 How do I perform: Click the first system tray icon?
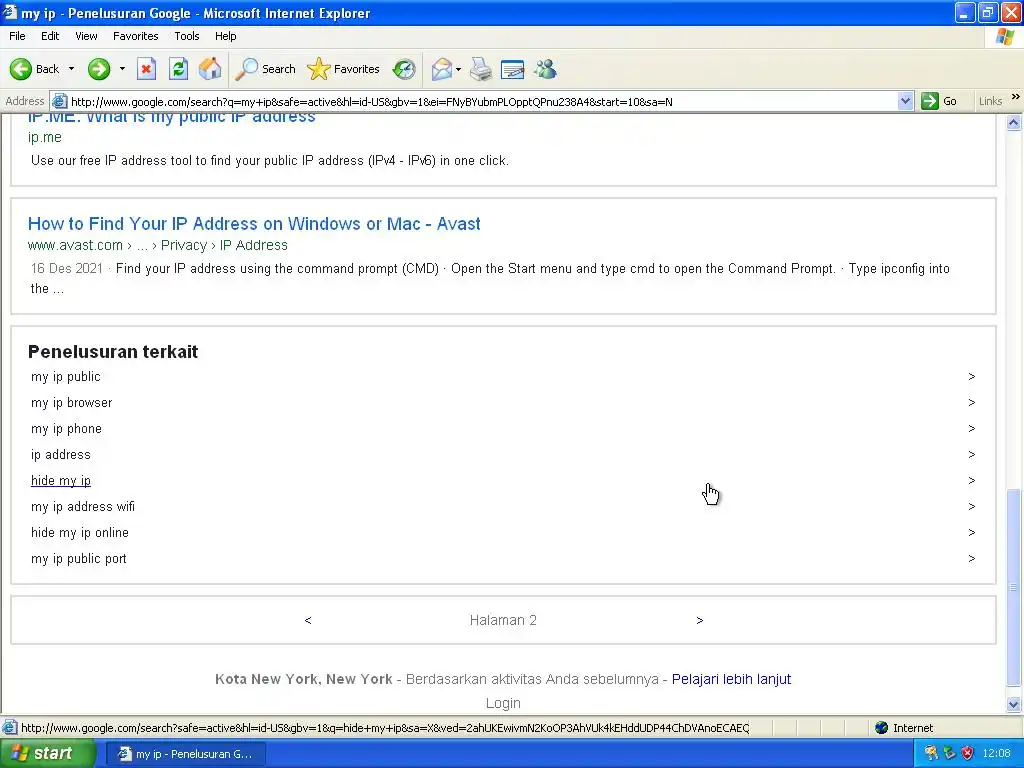click(931, 754)
